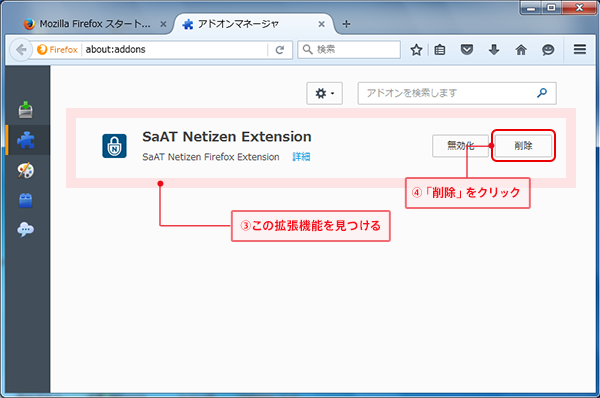This screenshot has height=398, width=600.
Task: Click the SaAT Netizen Extension shield icon
Action: click(x=114, y=146)
